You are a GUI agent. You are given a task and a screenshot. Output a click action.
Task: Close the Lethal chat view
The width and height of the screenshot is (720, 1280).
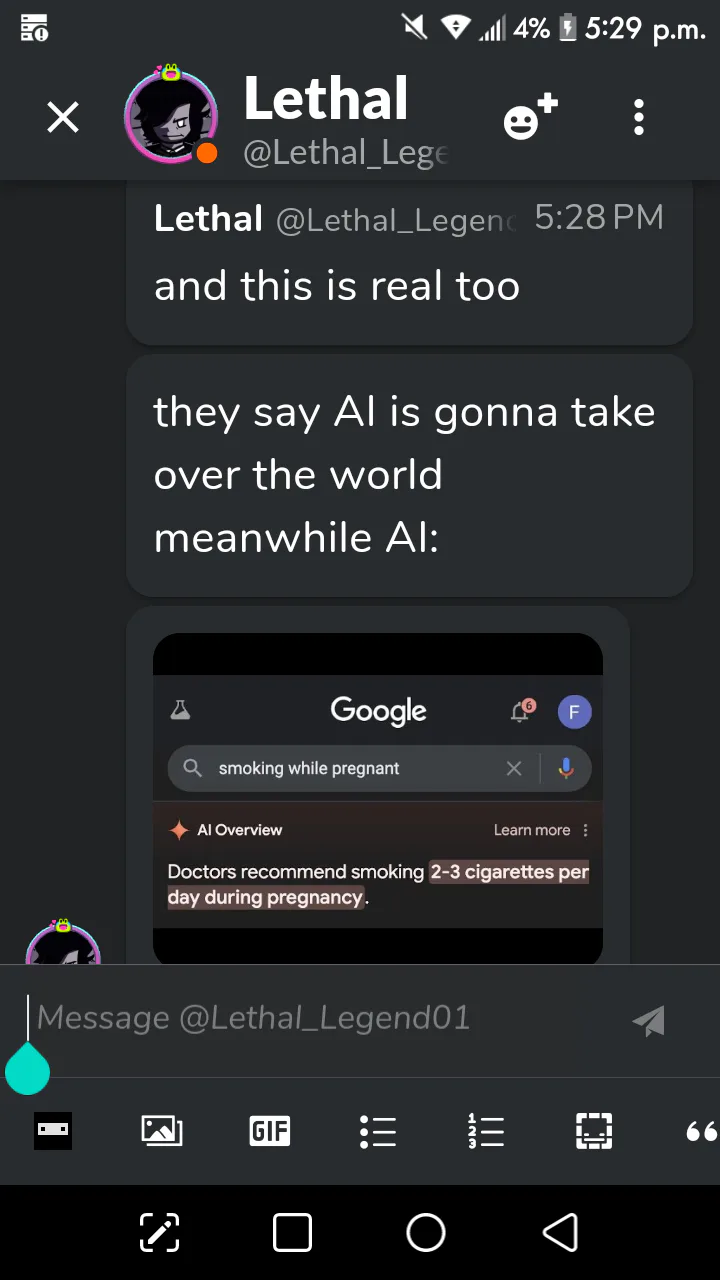pos(62,118)
